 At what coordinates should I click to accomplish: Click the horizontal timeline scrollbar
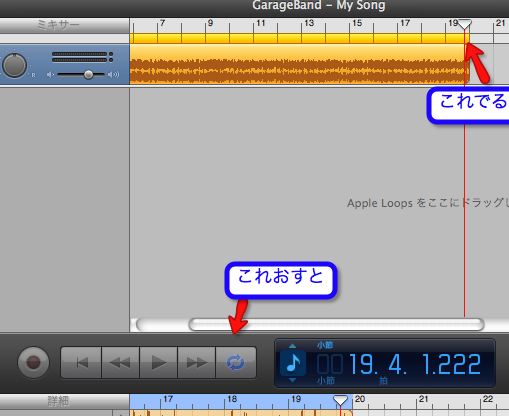click(x=336, y=324)
